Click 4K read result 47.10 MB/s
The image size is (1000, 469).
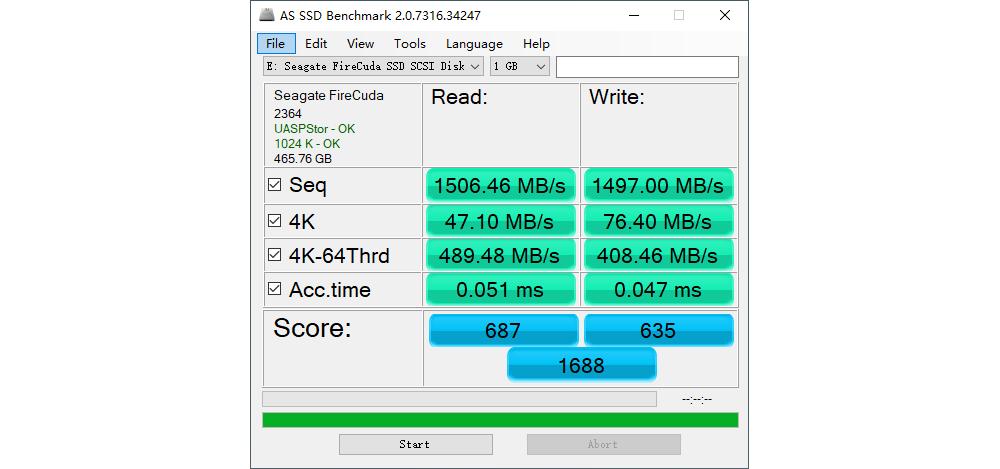coord(501,221)
